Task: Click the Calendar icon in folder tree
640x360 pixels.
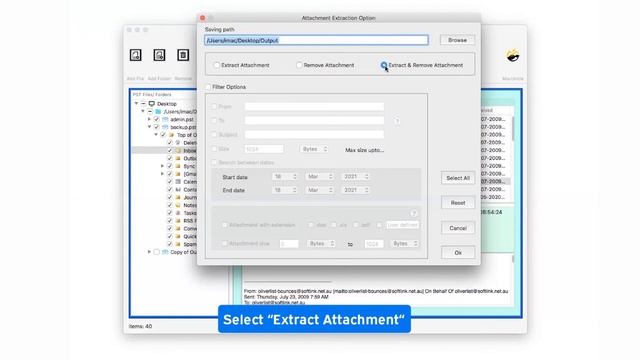Action: 178,182
